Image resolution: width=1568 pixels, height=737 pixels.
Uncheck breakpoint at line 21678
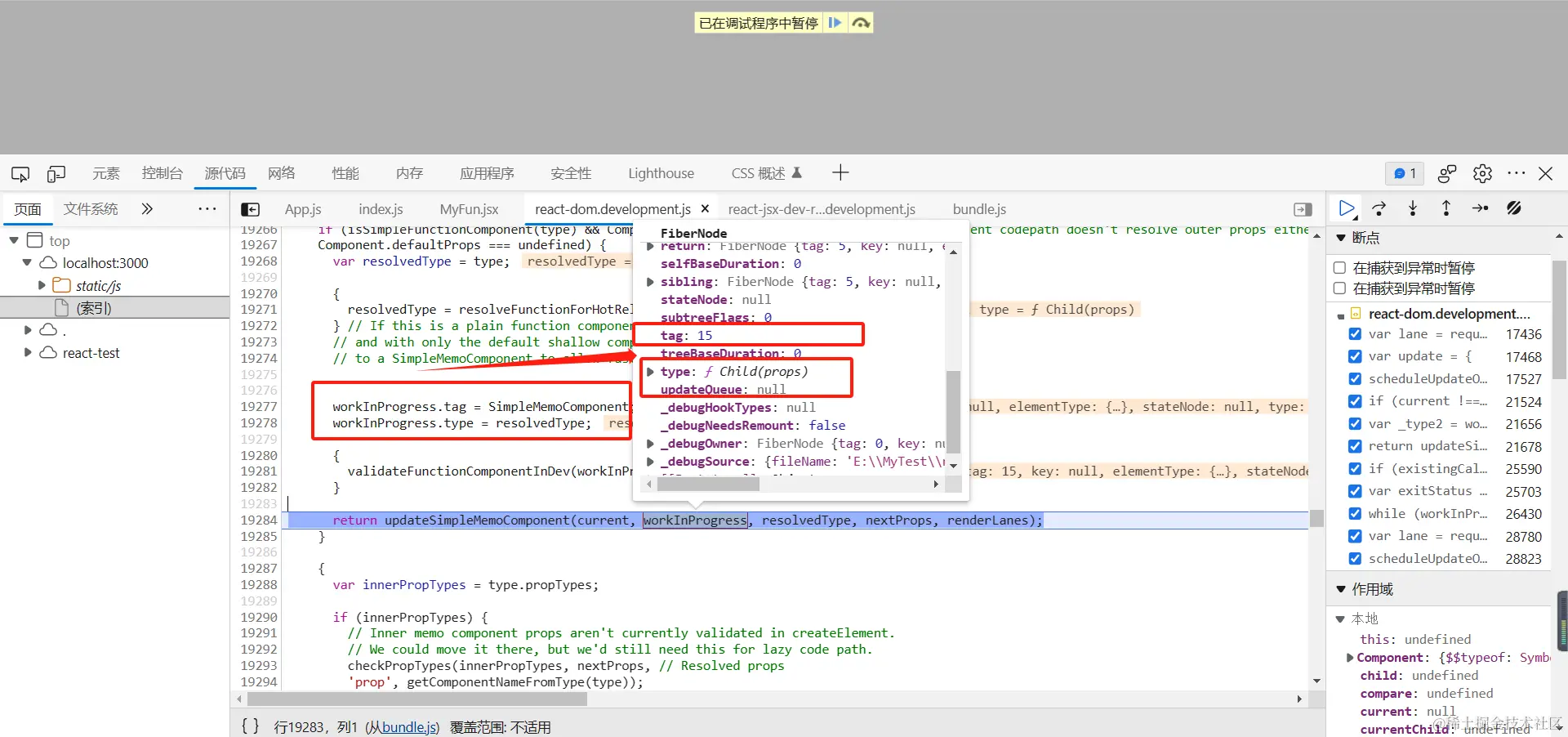[x=1355, y=445]
